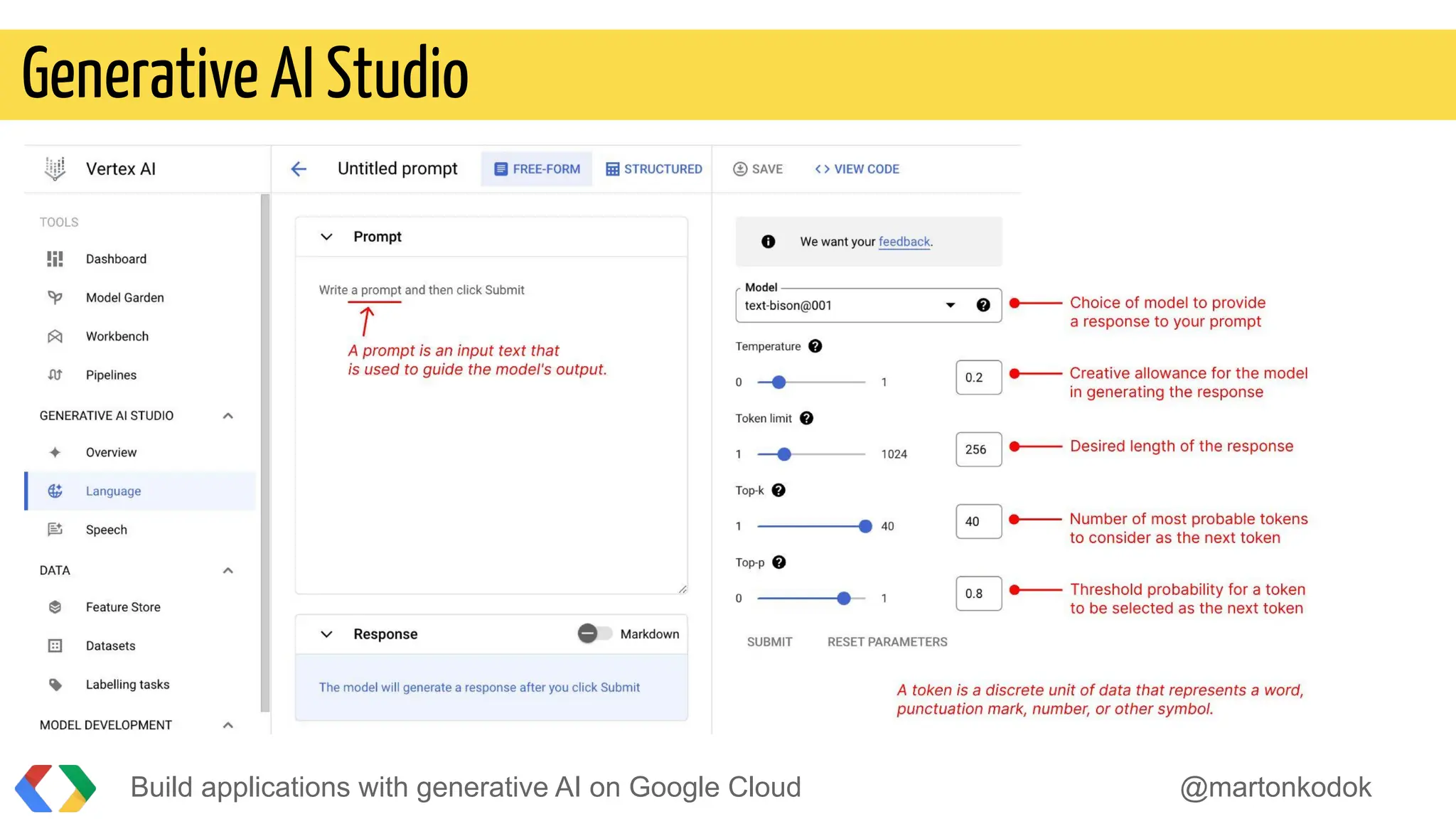Click the Submit button
Image resolution: width=1456 pixels, height=819 pixels.
point(769,642)
